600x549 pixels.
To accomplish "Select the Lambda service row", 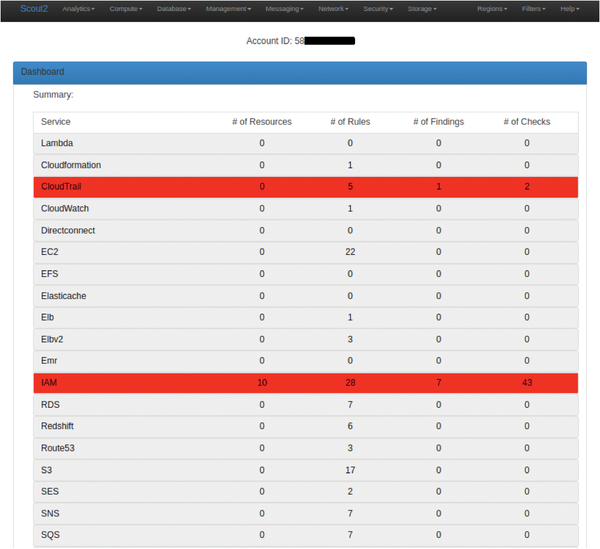I will tap(306, 143).
